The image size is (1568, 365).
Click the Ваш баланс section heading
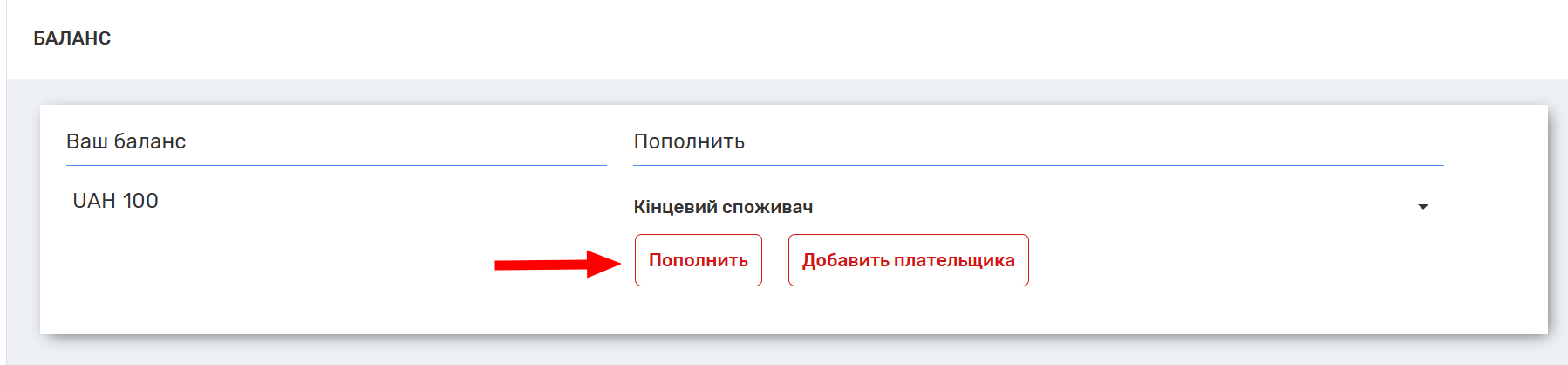[x=126, y=141]
